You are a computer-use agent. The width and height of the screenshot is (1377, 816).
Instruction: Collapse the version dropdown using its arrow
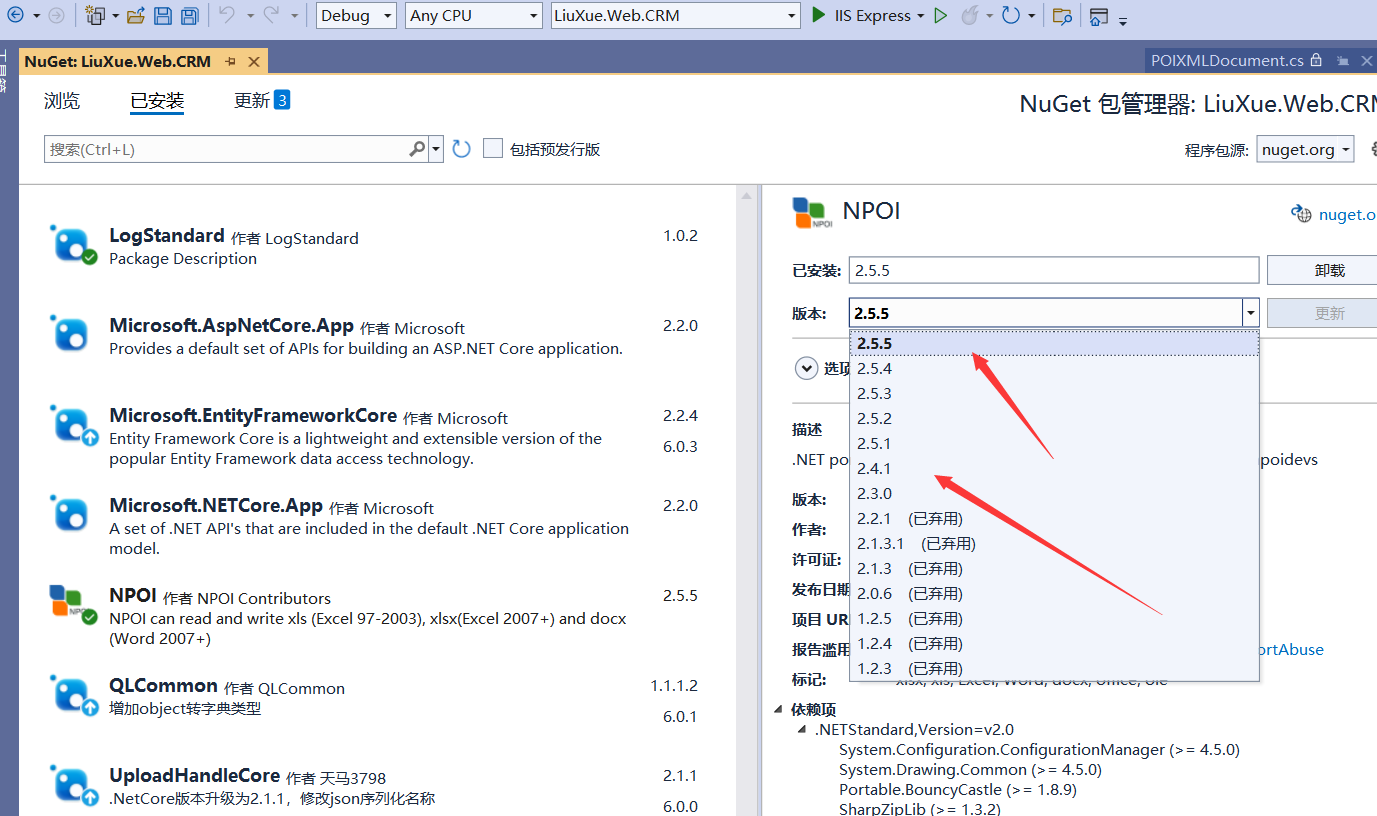click(x=1250, y=313)
